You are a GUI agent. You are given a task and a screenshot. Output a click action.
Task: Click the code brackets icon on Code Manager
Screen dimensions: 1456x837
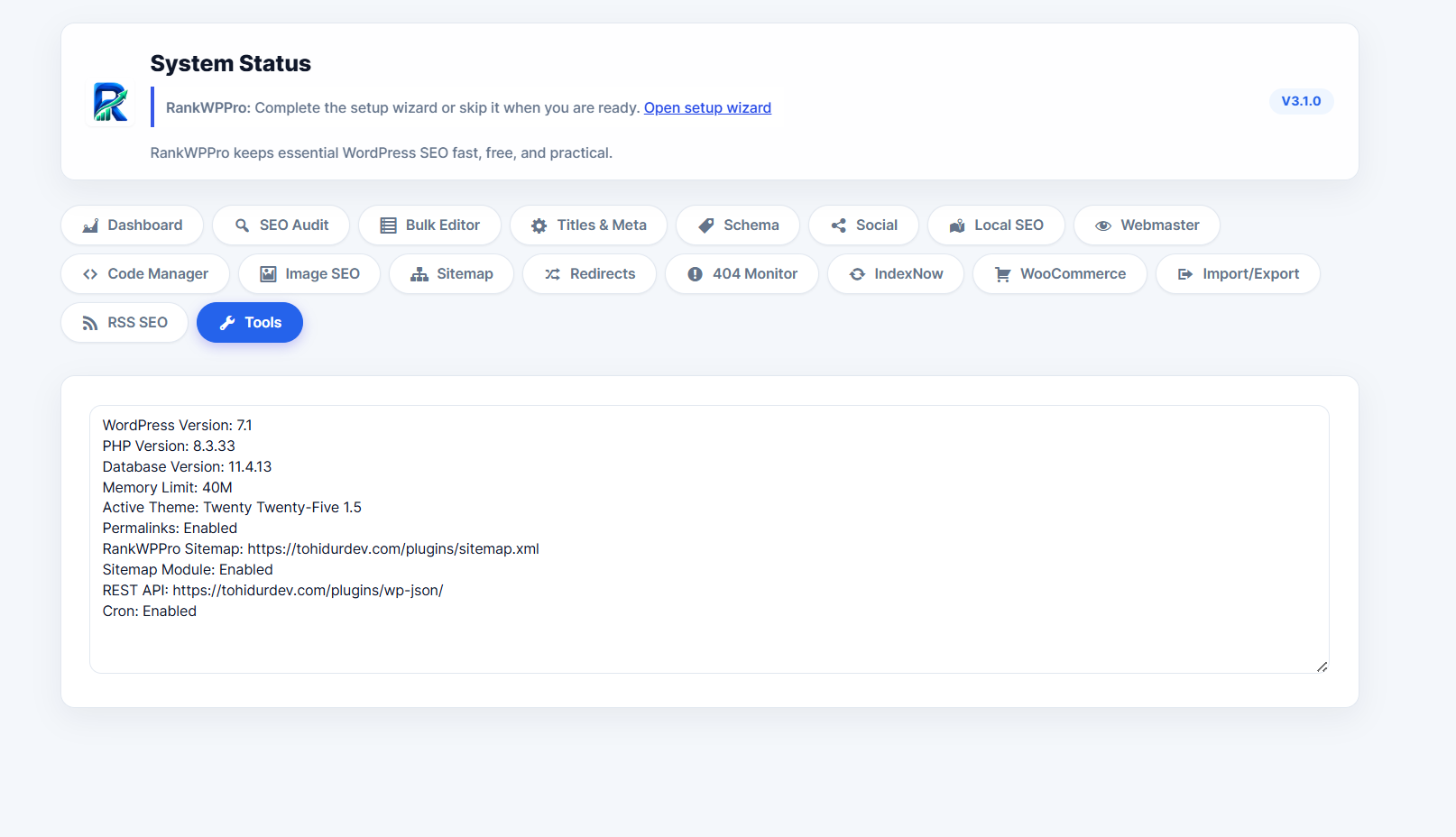coord(90,274)
